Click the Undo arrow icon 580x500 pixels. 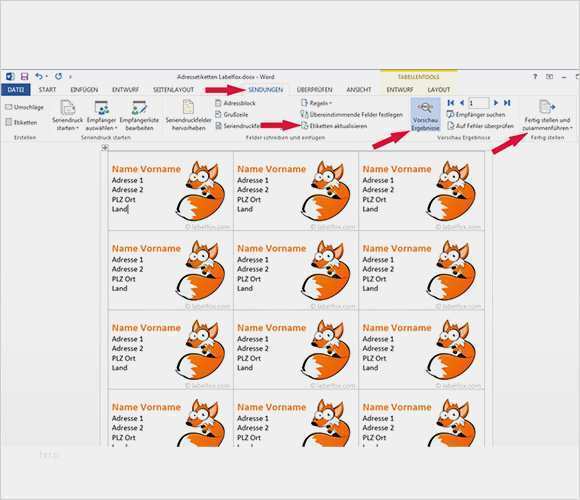(39, 77)
